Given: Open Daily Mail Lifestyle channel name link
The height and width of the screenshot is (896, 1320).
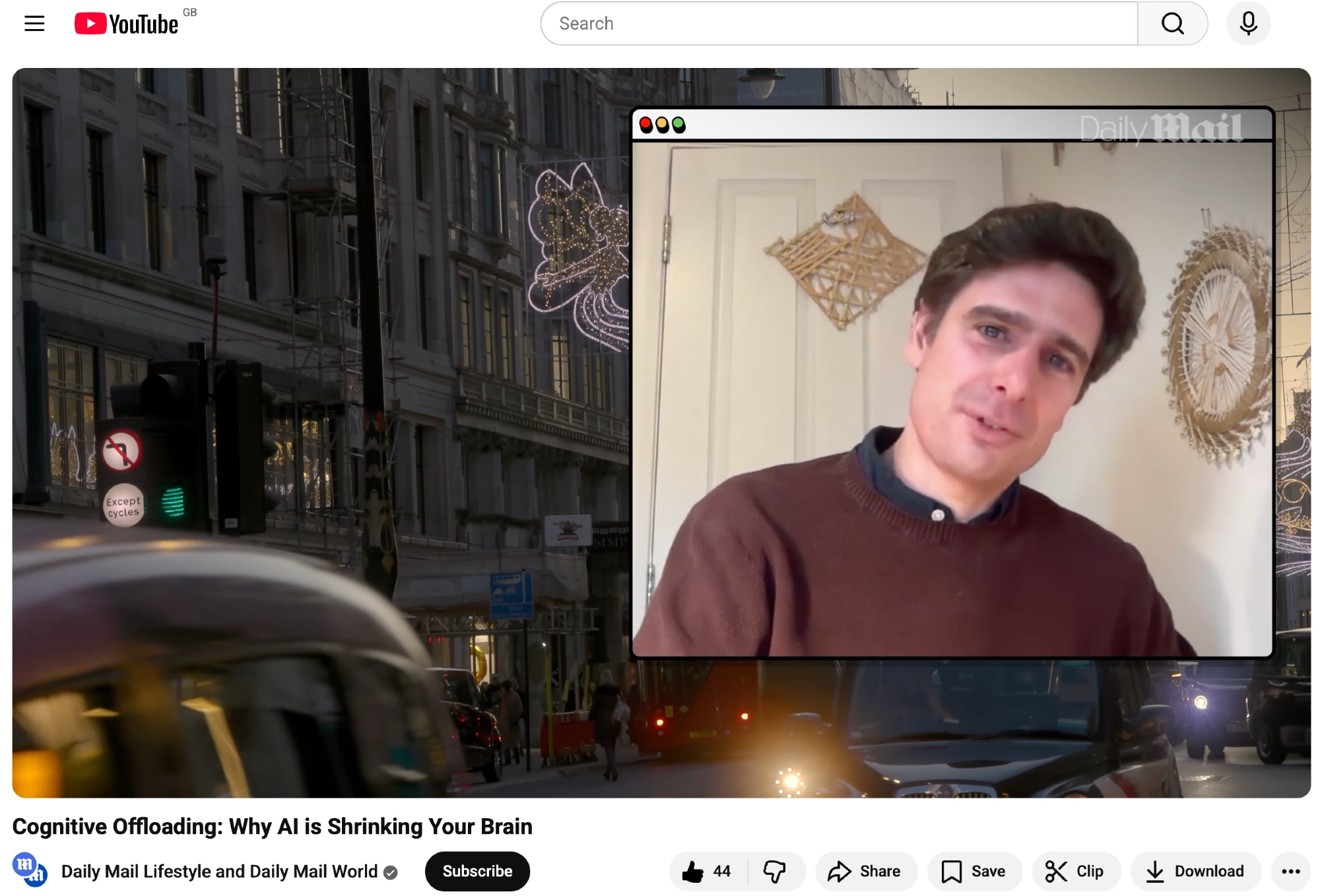Looking at the screenshot, I should [x=219, y=872].
